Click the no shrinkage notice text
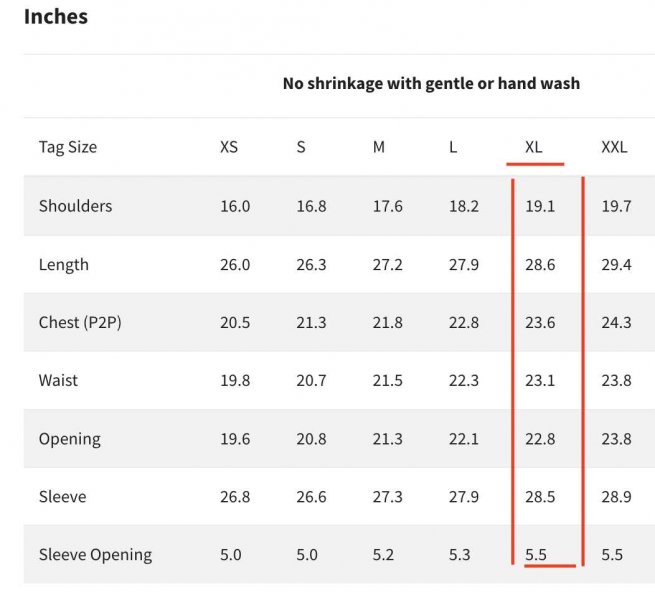Image resolution: width=655 pixels, height=600 pixels. click(431, 84)
